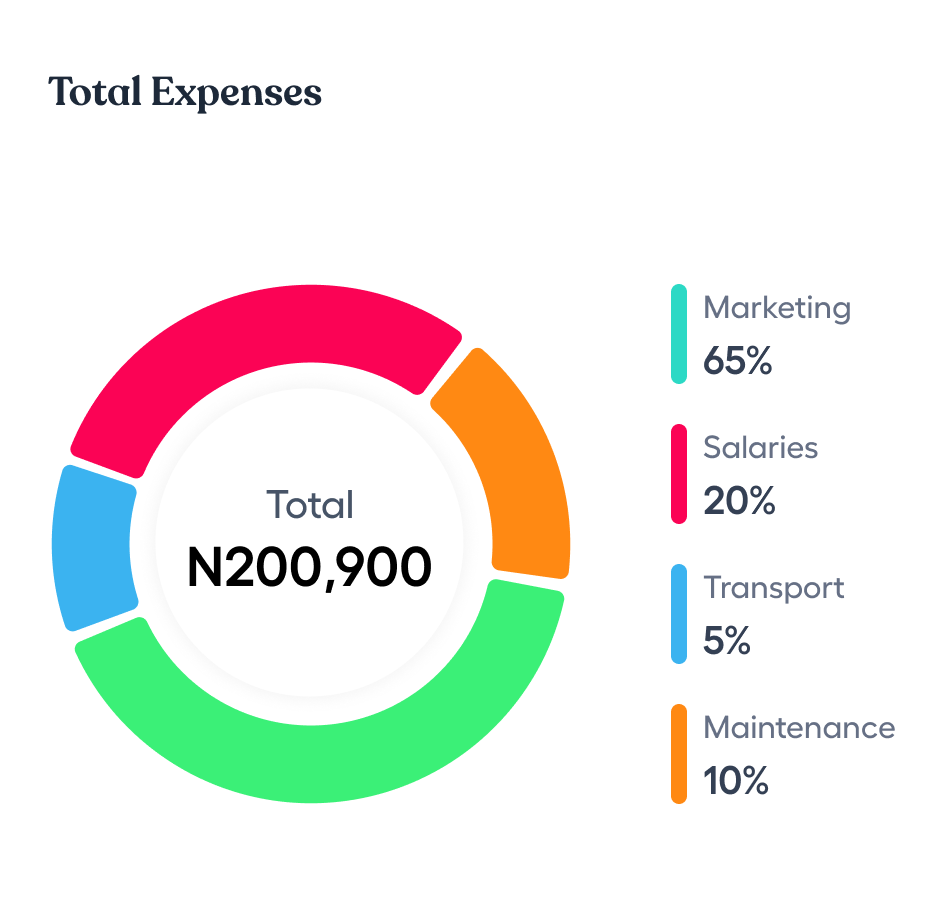Click the red Salaries legend color bar
928x904 pixels.
[679, 474]
